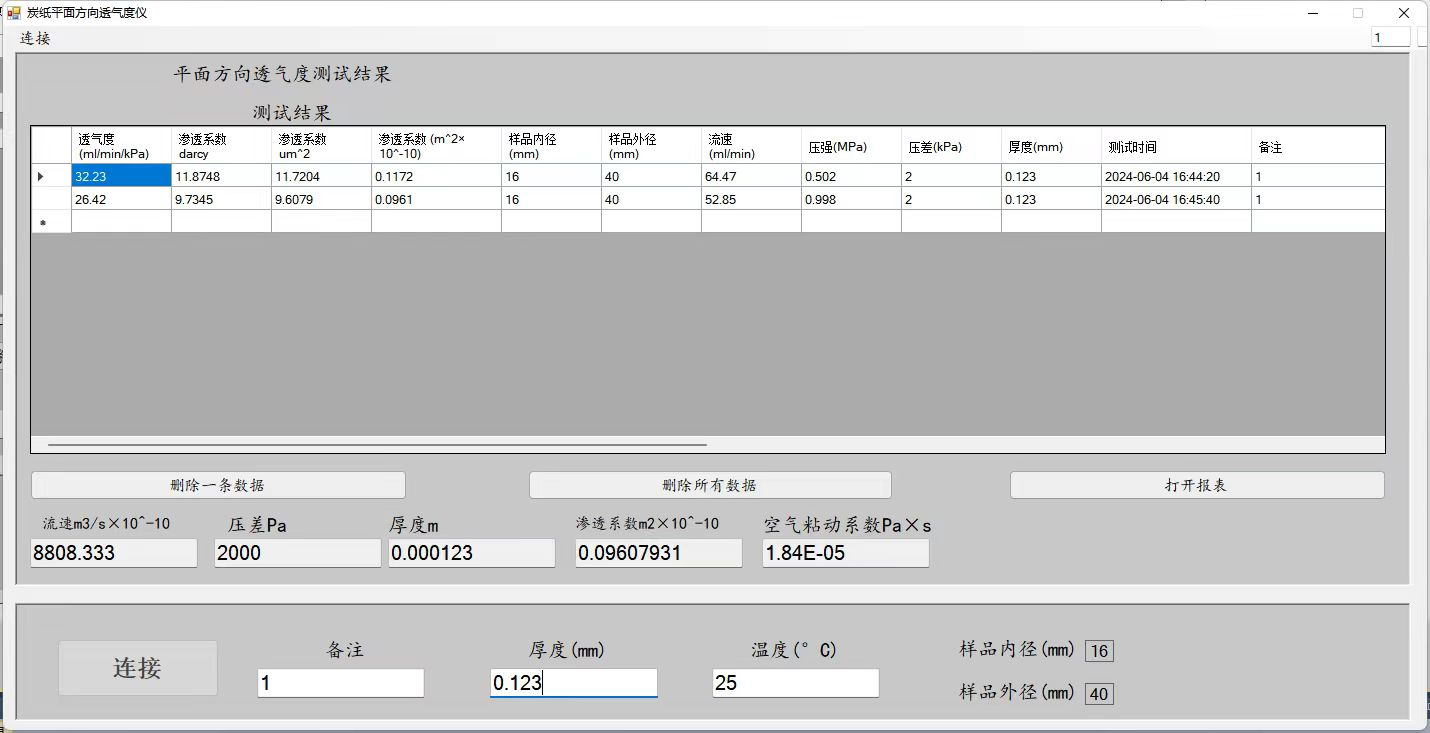Click the 压强(MPa) column header

tap(850, 146)
